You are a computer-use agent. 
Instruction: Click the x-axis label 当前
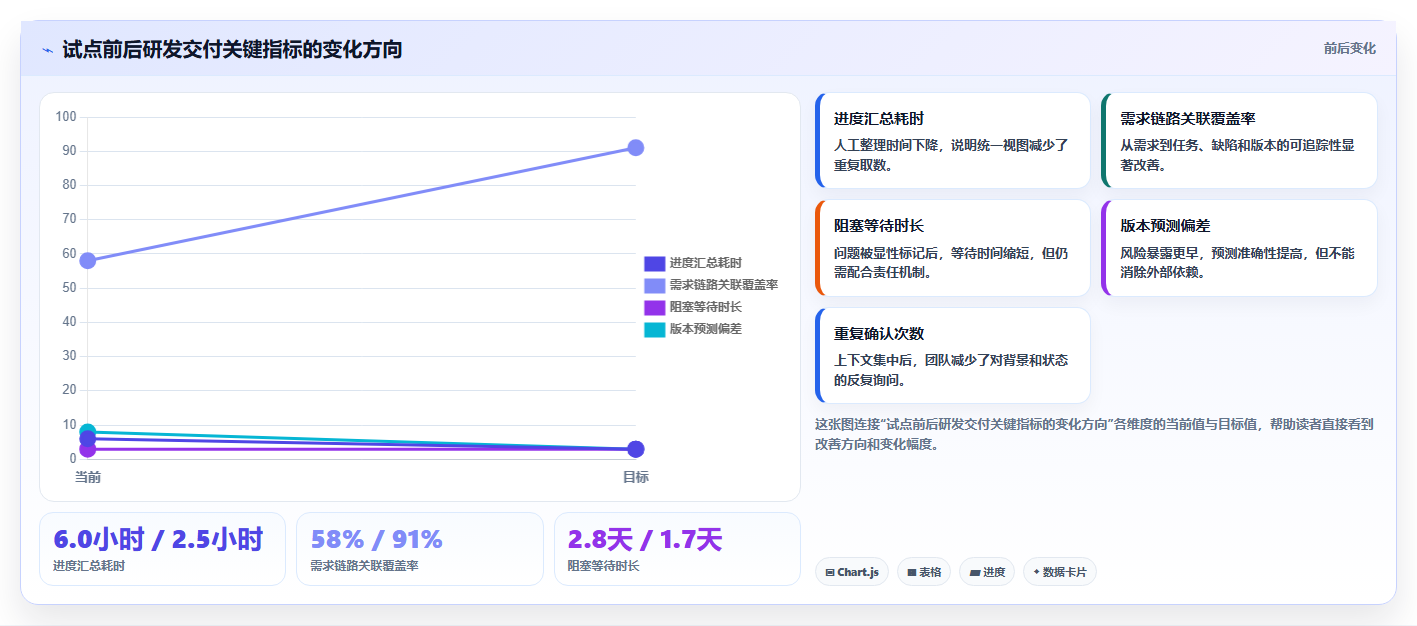(x=88, y=477)
